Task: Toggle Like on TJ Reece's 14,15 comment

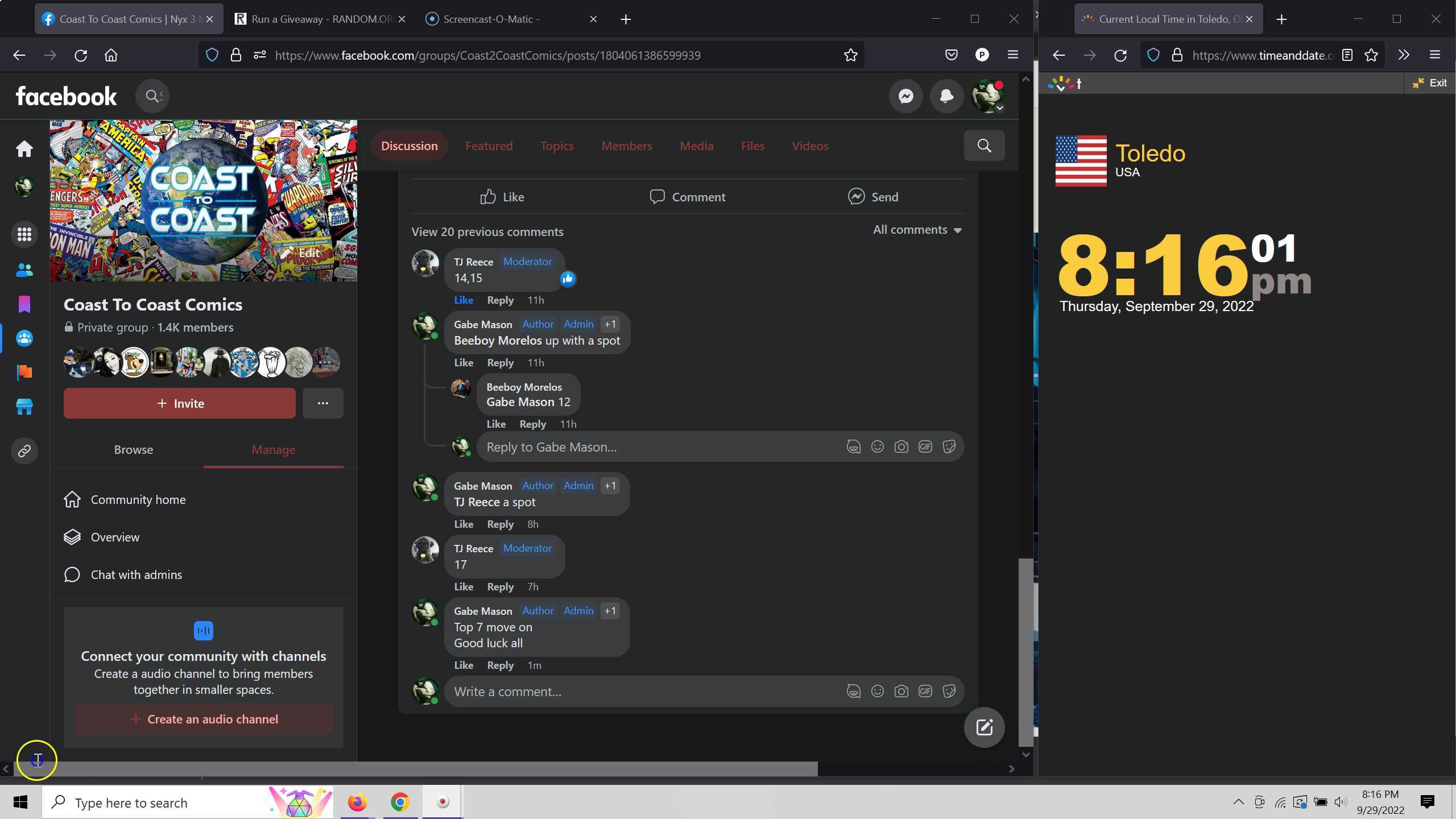Action: 463,300
